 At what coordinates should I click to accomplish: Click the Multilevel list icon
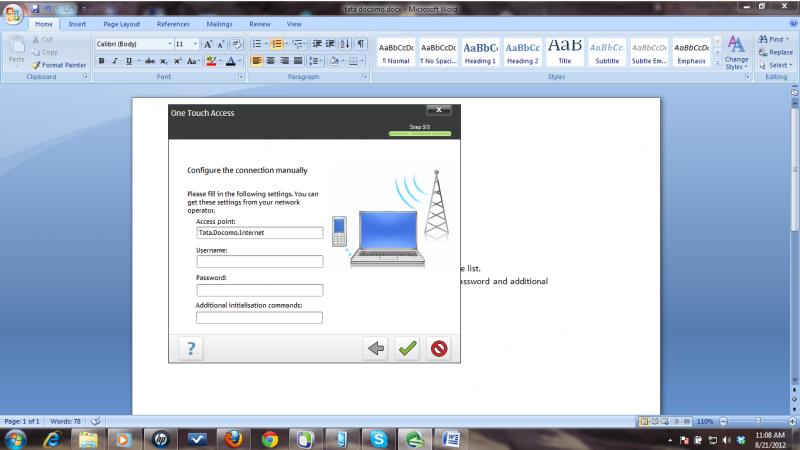297,44
